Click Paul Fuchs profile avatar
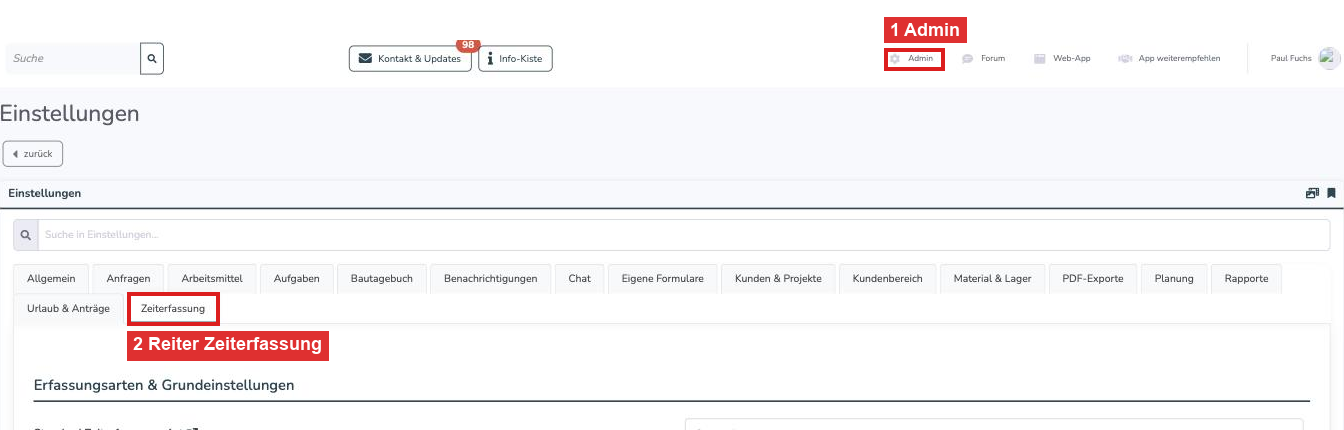The height and width of the screenshot is (430, 1344). click(1329, 58)
